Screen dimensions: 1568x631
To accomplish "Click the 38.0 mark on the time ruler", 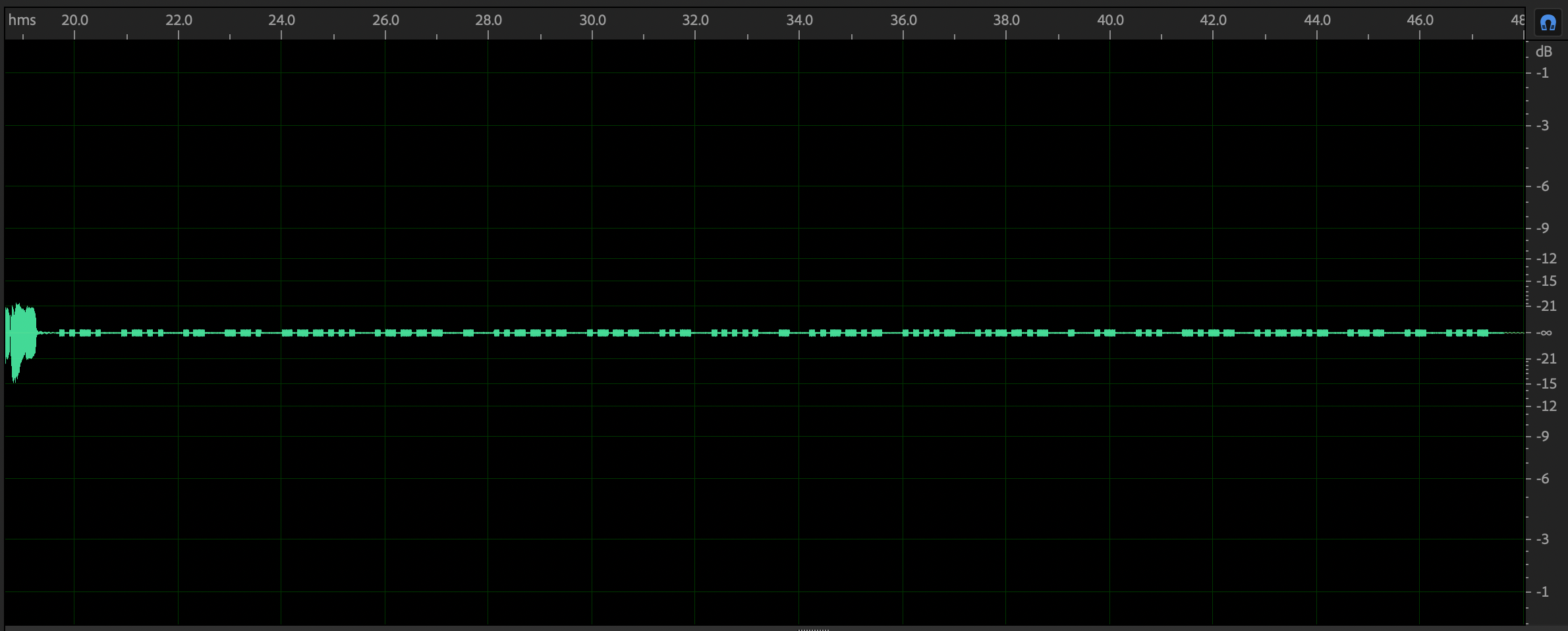I will coord(1006,20).
